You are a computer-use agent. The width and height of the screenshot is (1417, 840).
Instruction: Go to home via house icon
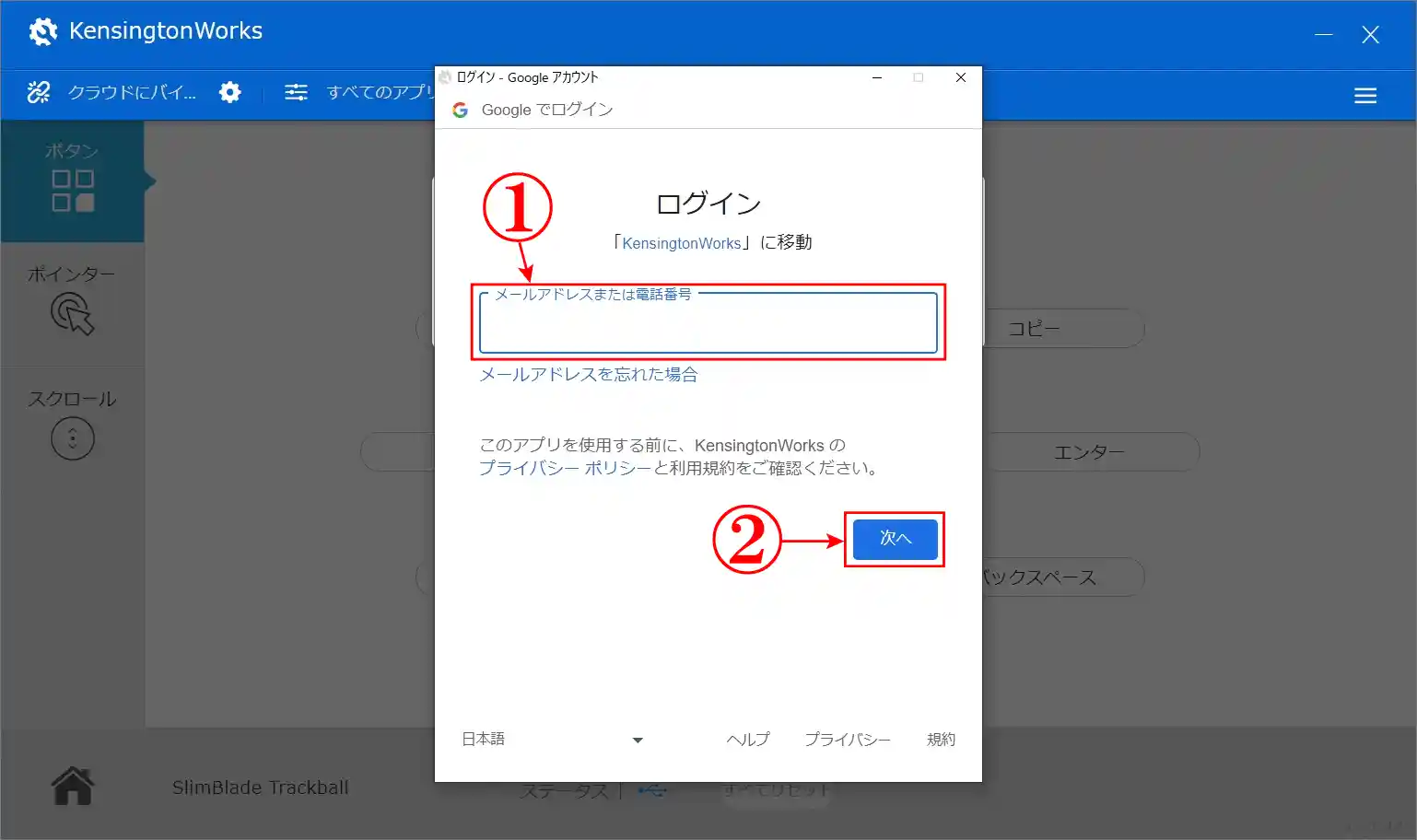(x=73, y=786)
